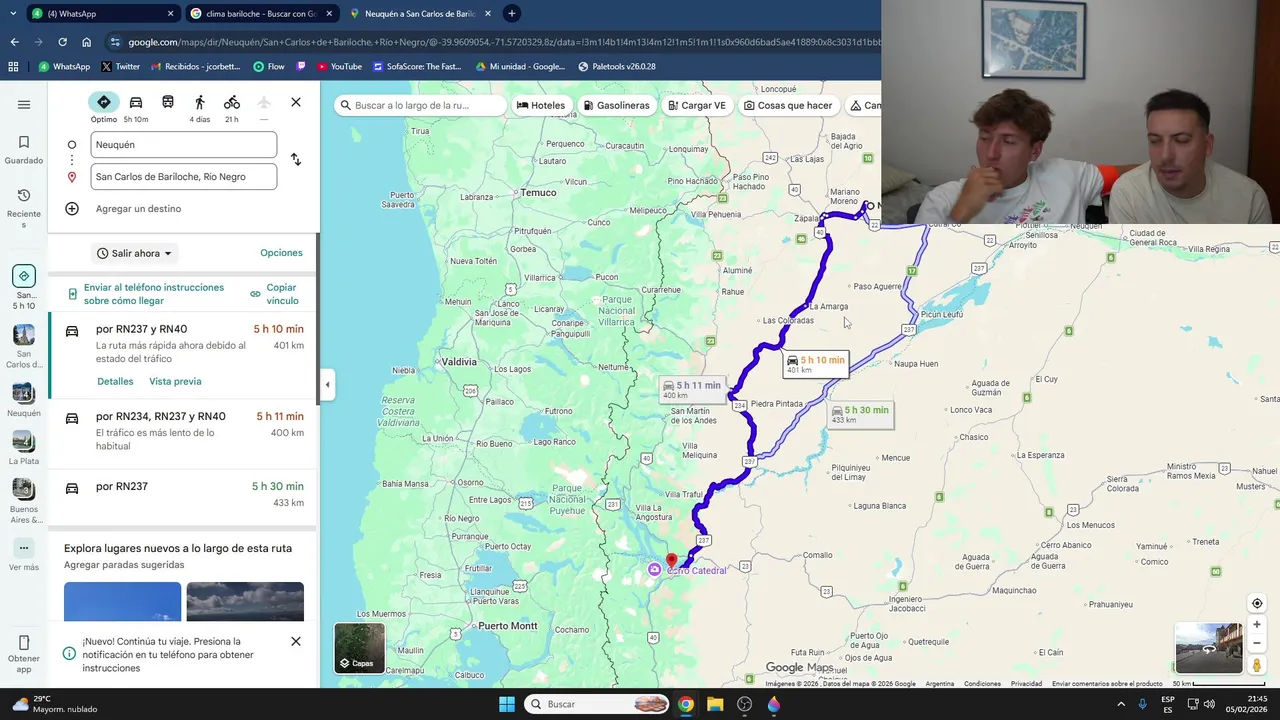Click the Cerro Catedral map marker
This screenshot has width=1280, height=720.
[654, 569]
